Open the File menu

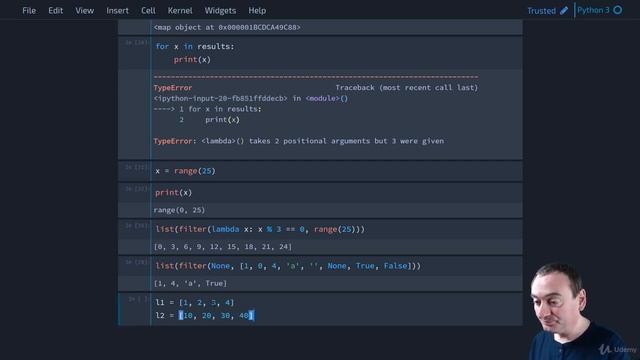29,11
